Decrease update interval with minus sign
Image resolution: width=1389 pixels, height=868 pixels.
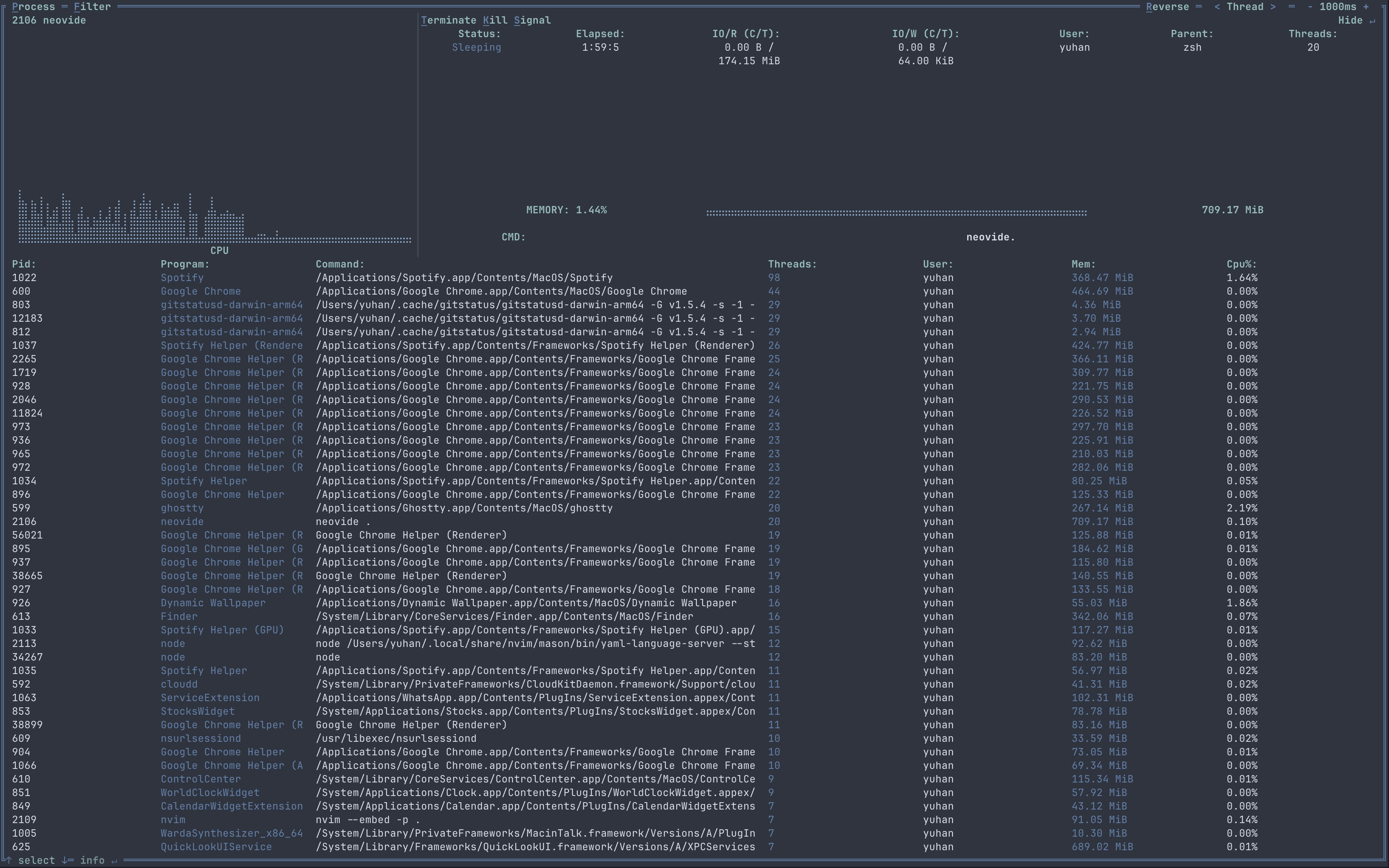(x=1310, y=7)
